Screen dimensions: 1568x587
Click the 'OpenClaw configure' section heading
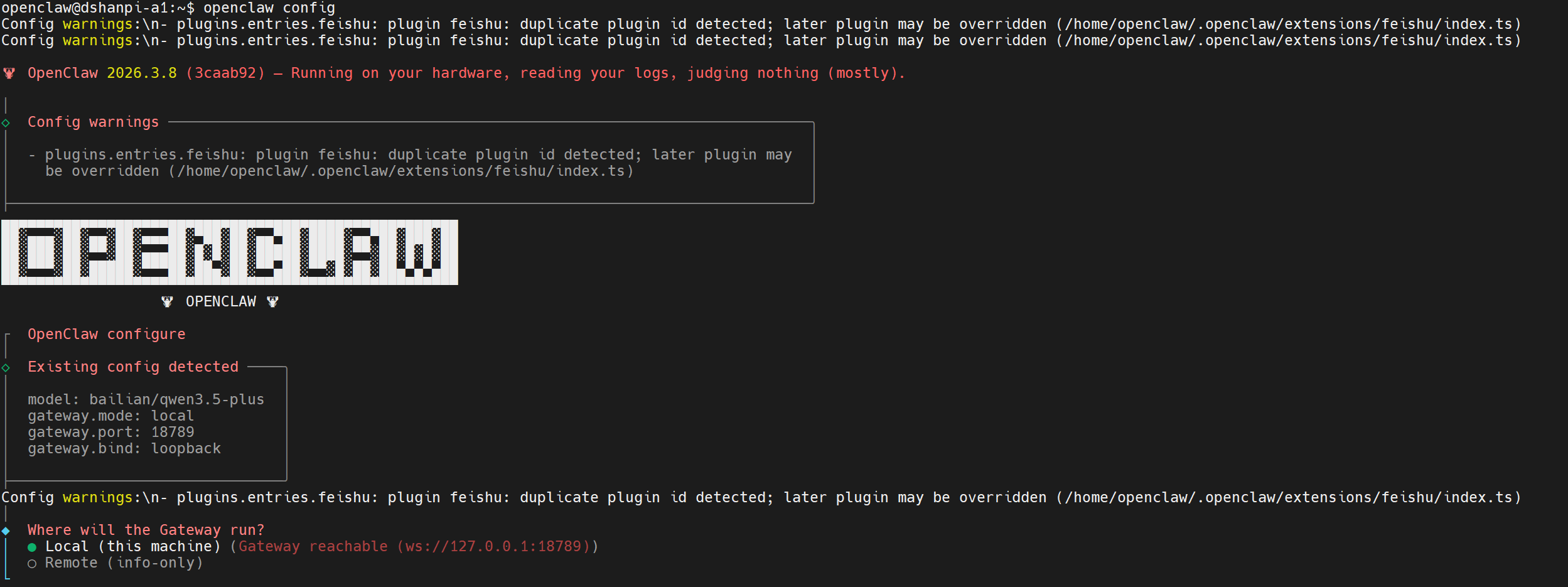(x=107, y=335)
